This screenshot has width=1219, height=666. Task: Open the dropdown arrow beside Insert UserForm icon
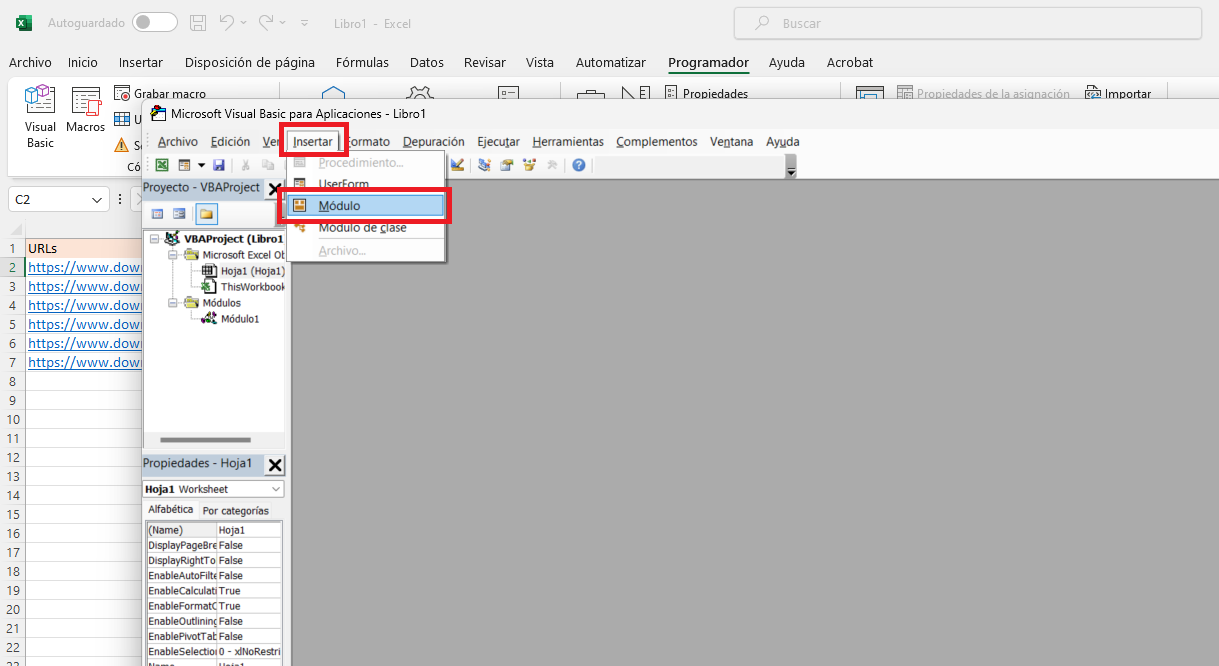pyautogui.click(x=201, y=165)
